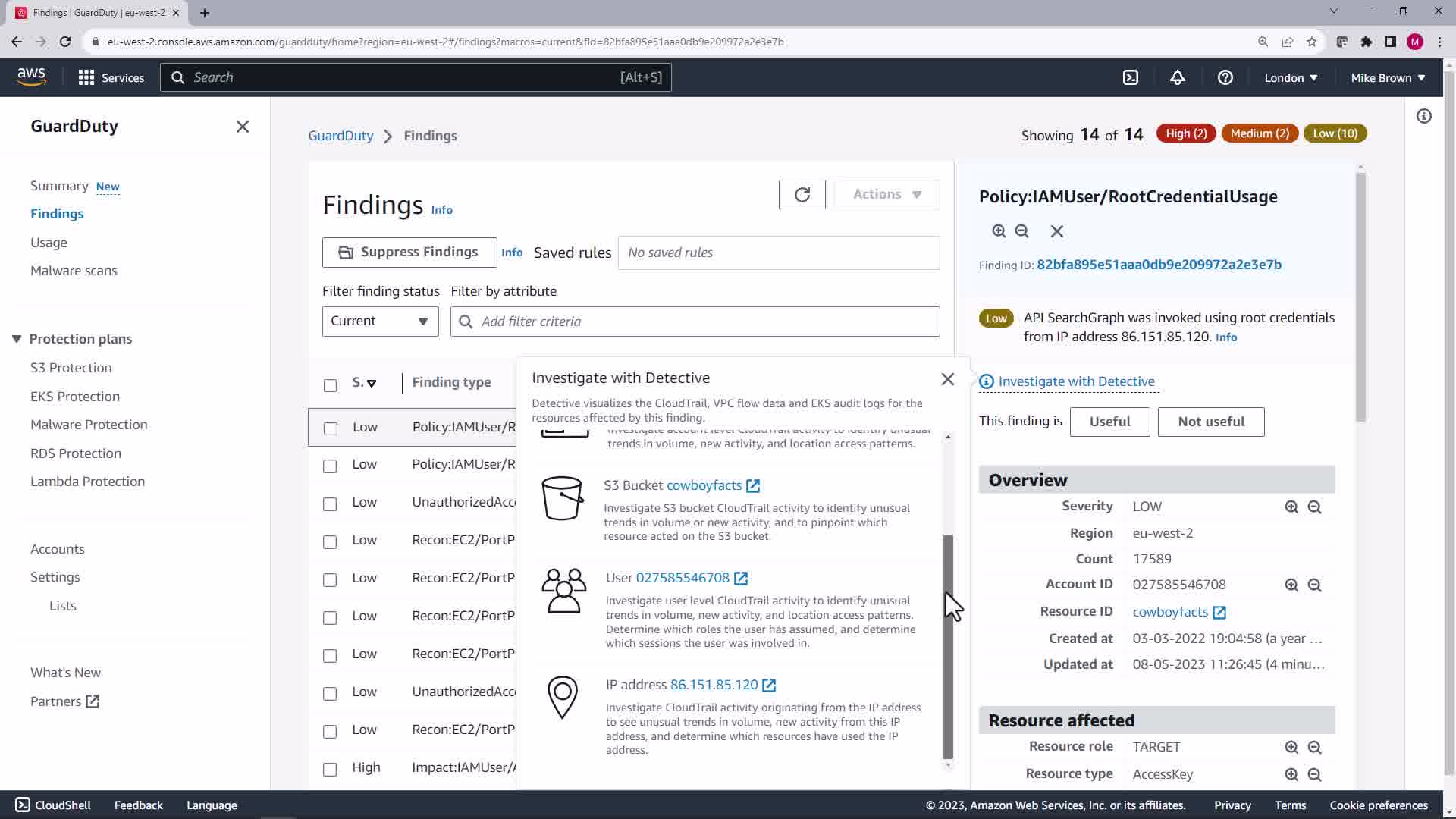
Task: Check the select-all findings checkbox
Action: click(330, 385)
